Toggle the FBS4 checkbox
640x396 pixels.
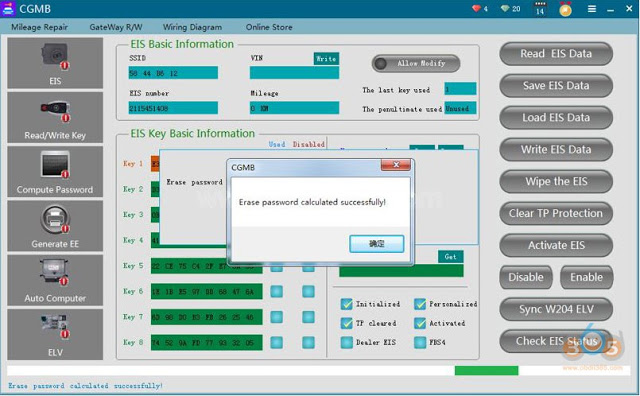click(x=420, y=342)
